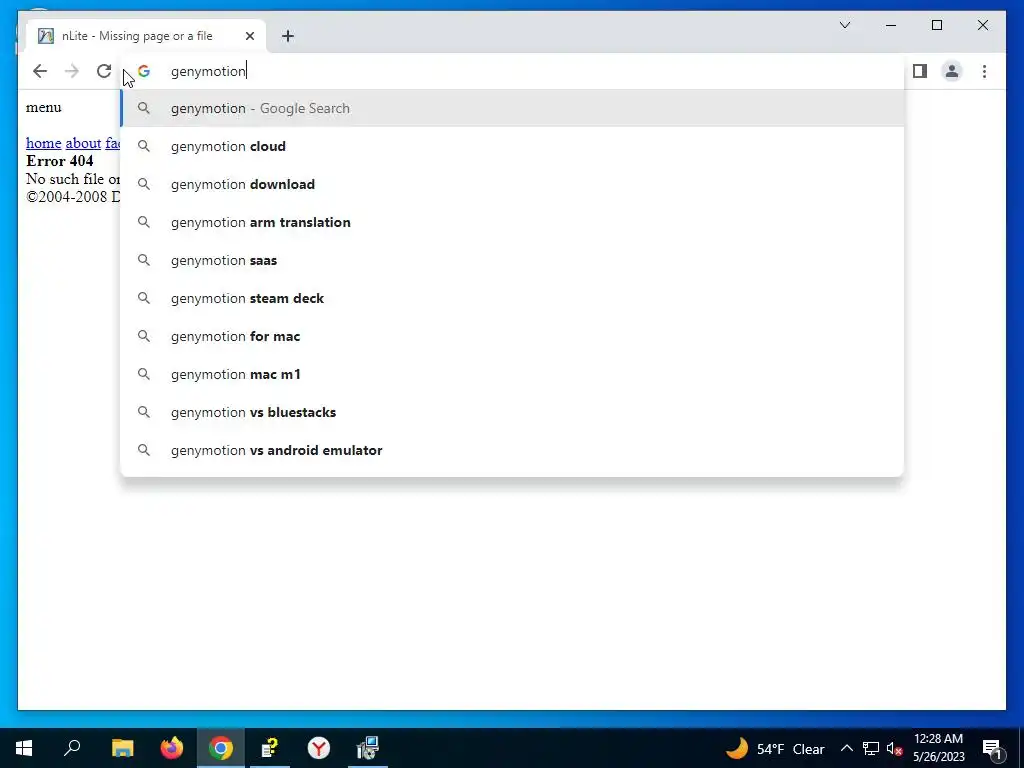Choose the genymotion for mac suggestion
1024x768 pixels.
(x=513, y=336)
